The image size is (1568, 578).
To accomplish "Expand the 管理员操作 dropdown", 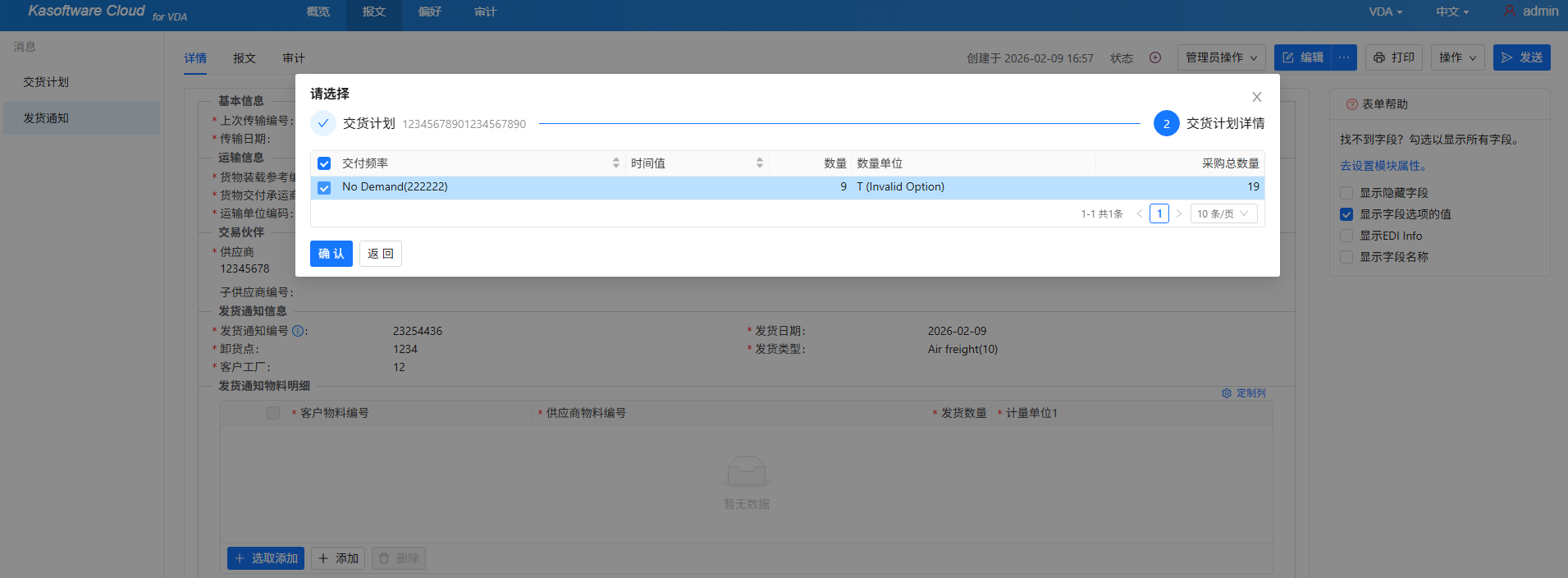I will coord(1221,57).
